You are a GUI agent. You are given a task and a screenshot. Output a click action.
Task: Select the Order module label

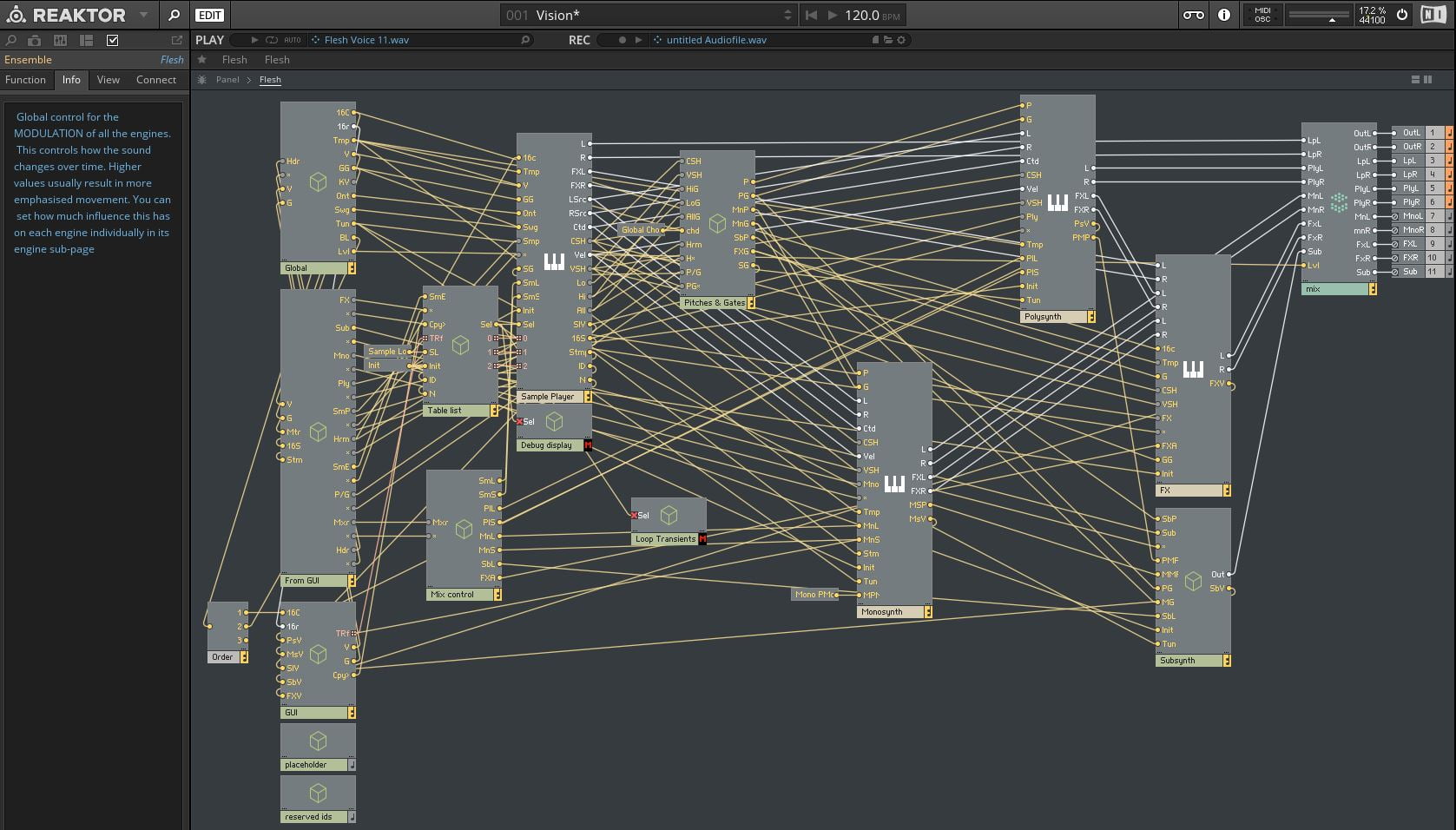pos(223,657)
